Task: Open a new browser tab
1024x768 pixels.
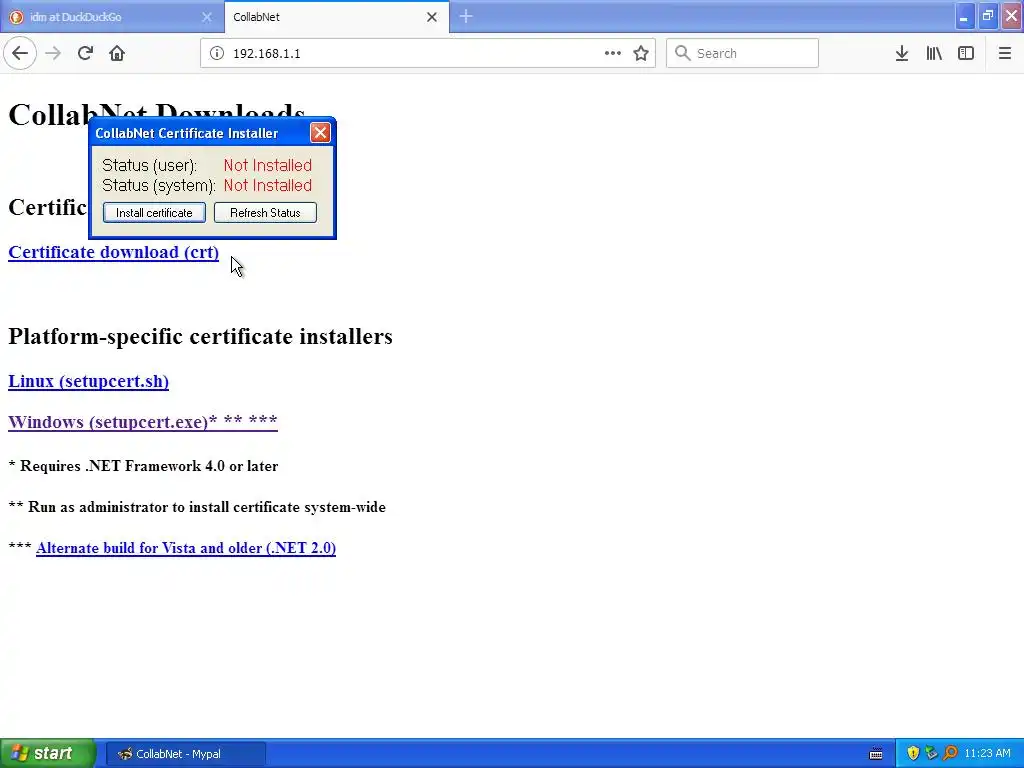Action: tap(466, 16)
